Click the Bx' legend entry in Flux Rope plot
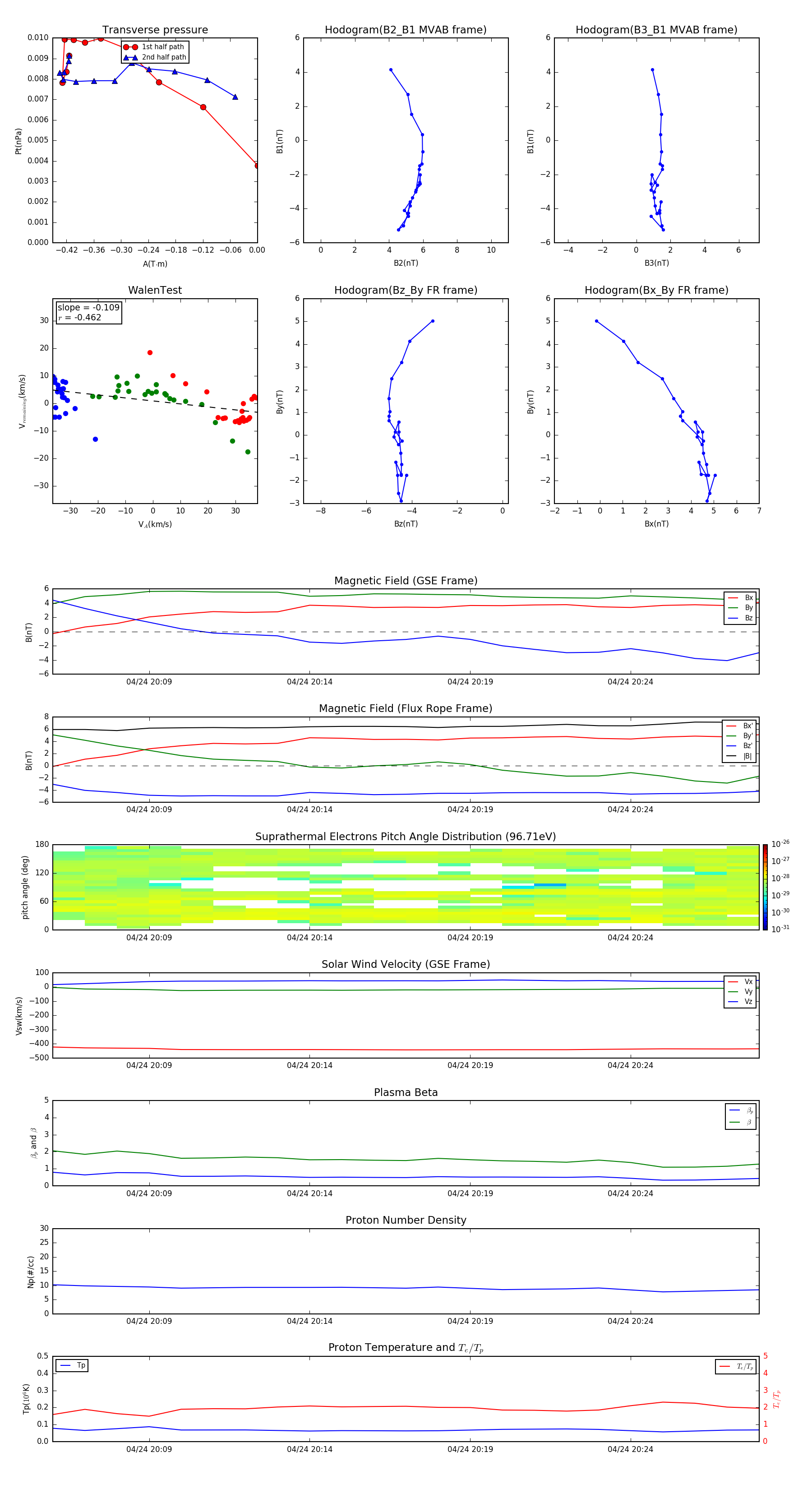 click(740, 726)
